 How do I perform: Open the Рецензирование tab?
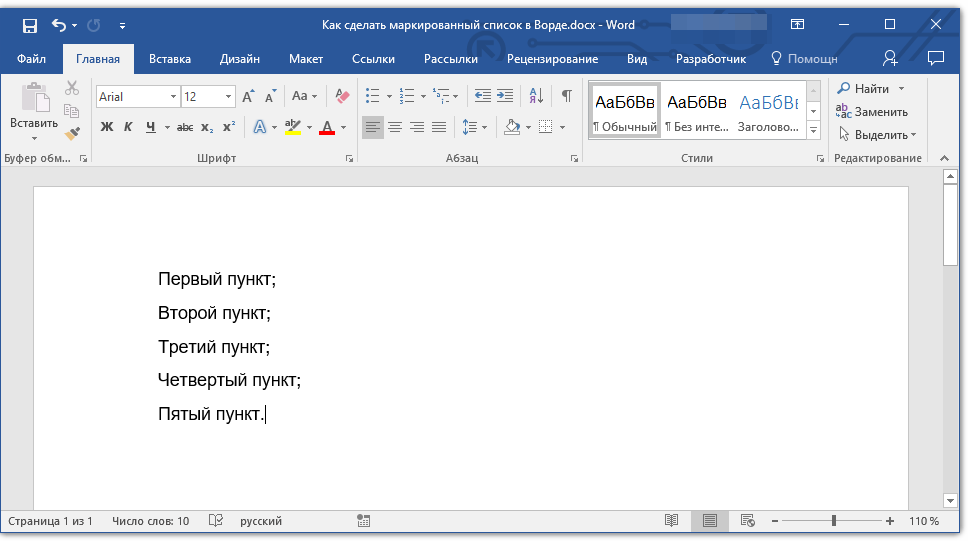click(552, 59)
